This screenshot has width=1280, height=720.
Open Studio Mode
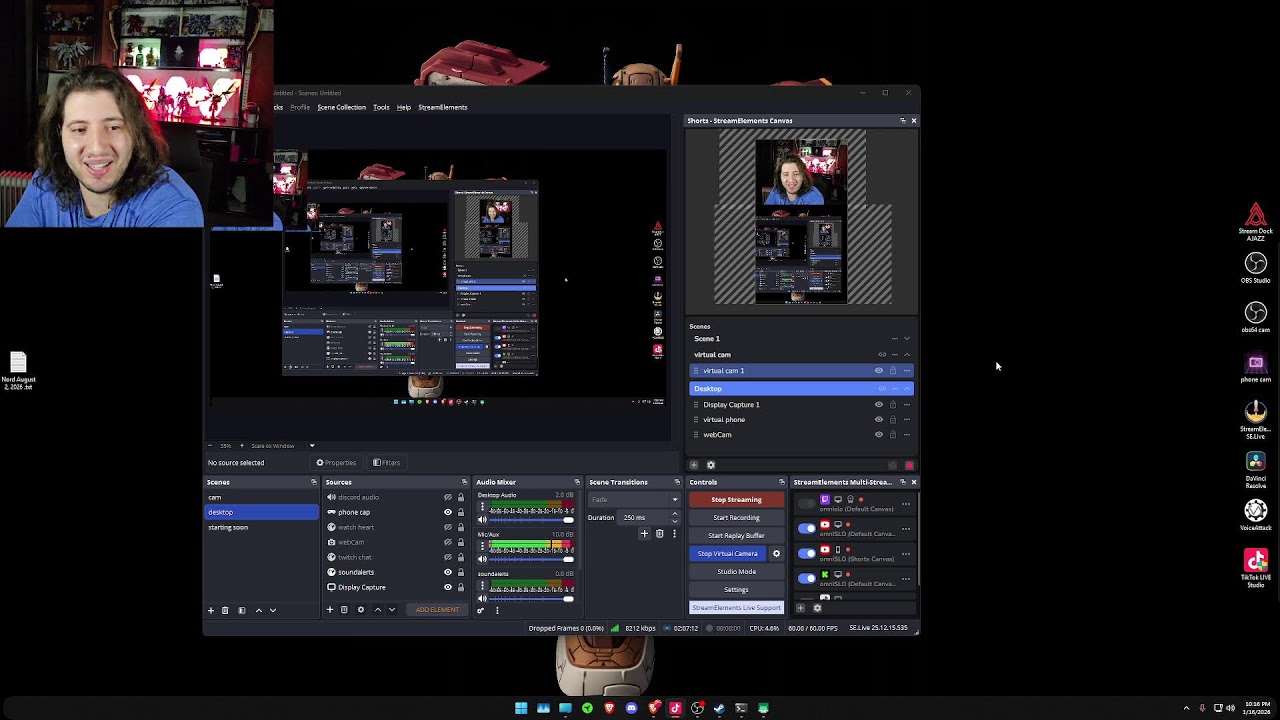click(736, 572)
